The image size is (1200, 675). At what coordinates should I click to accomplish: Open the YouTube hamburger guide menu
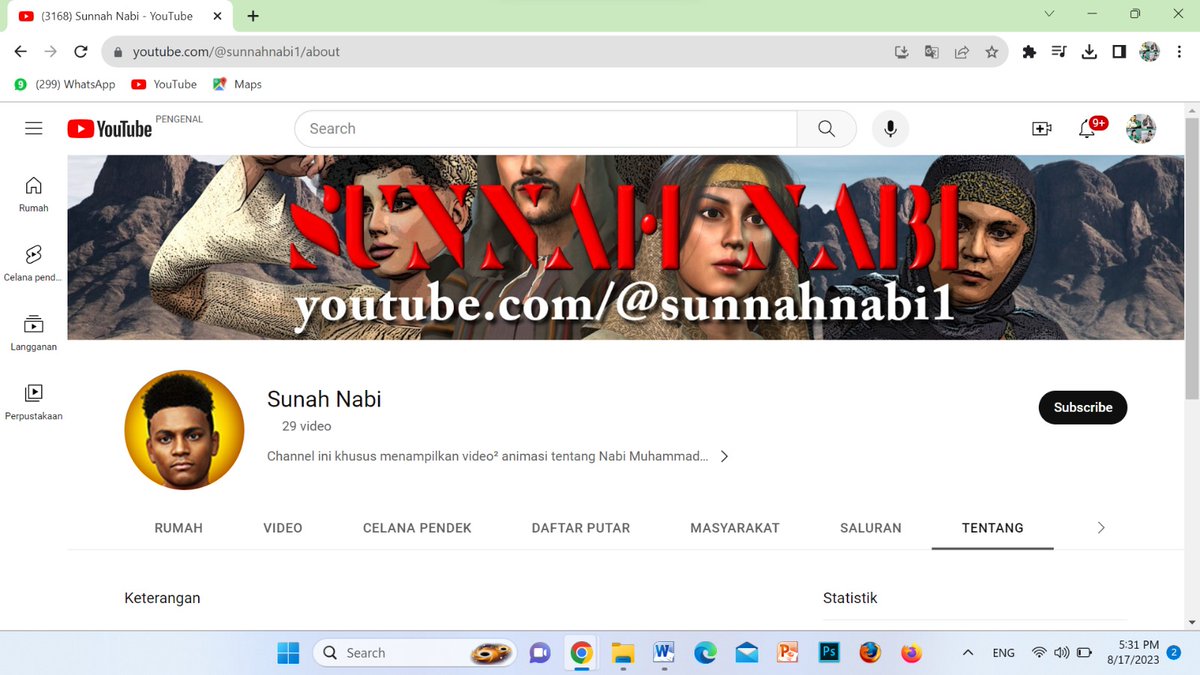tap(34, 128)
